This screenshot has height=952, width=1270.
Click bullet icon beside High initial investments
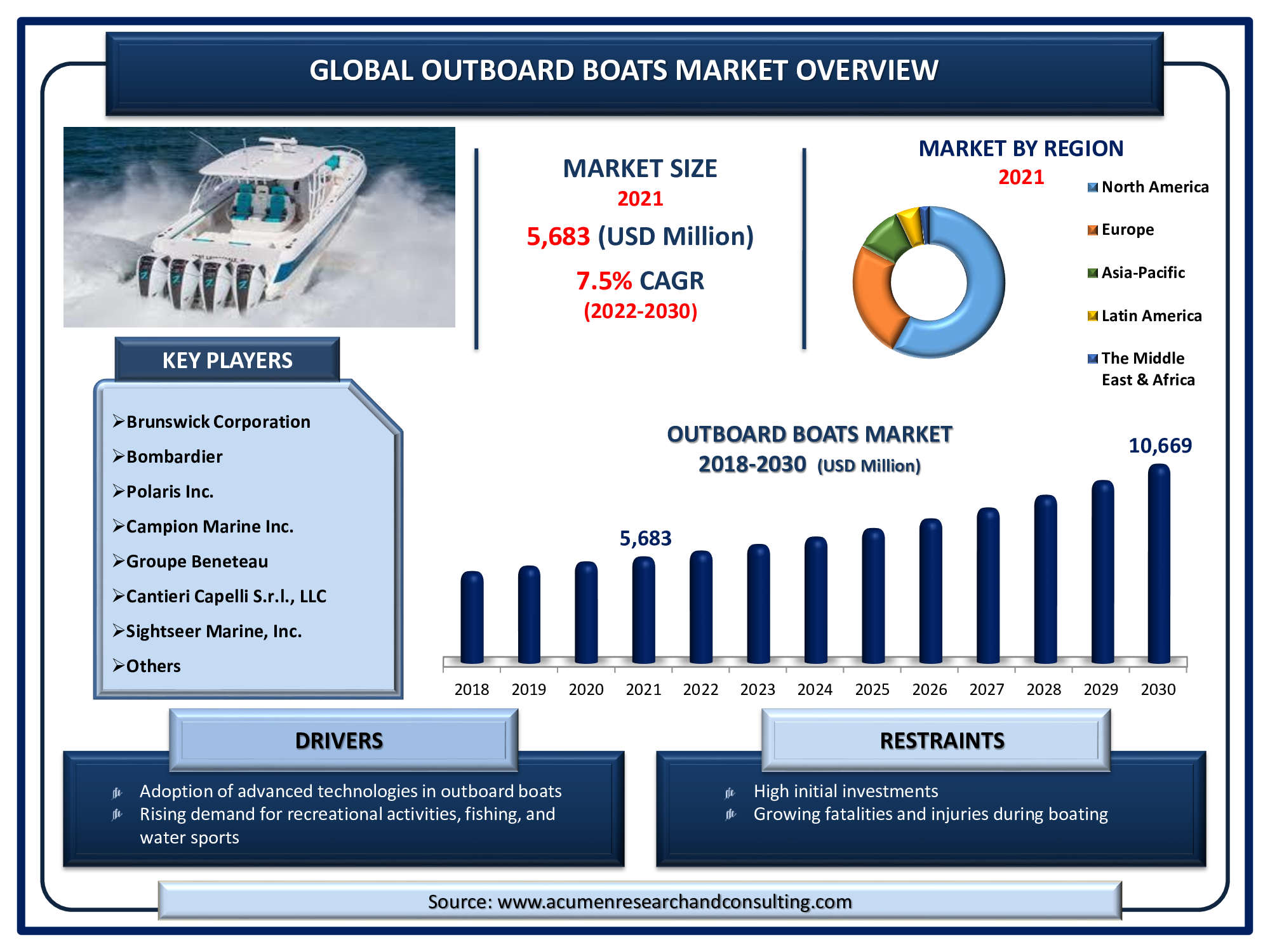click(x=730, y=792)
